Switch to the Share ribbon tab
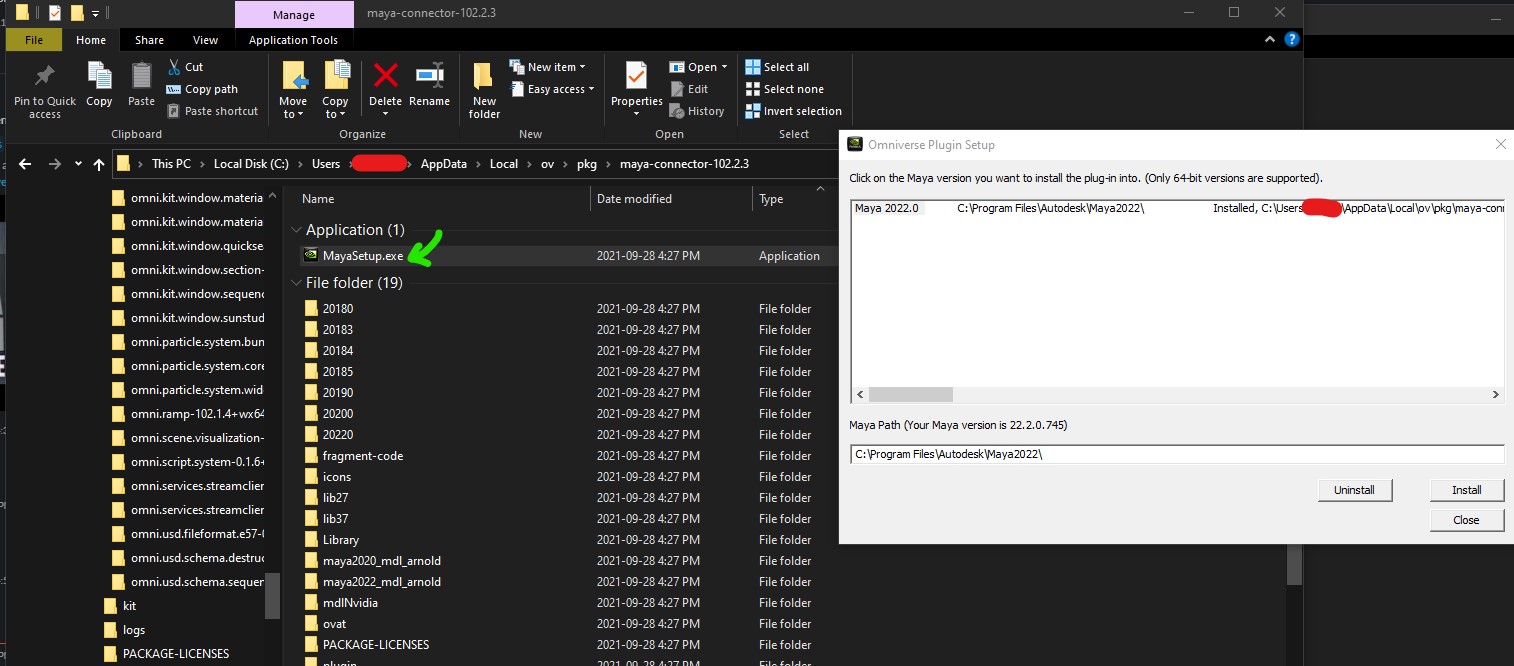1514x666 pixels. (150, 40)
